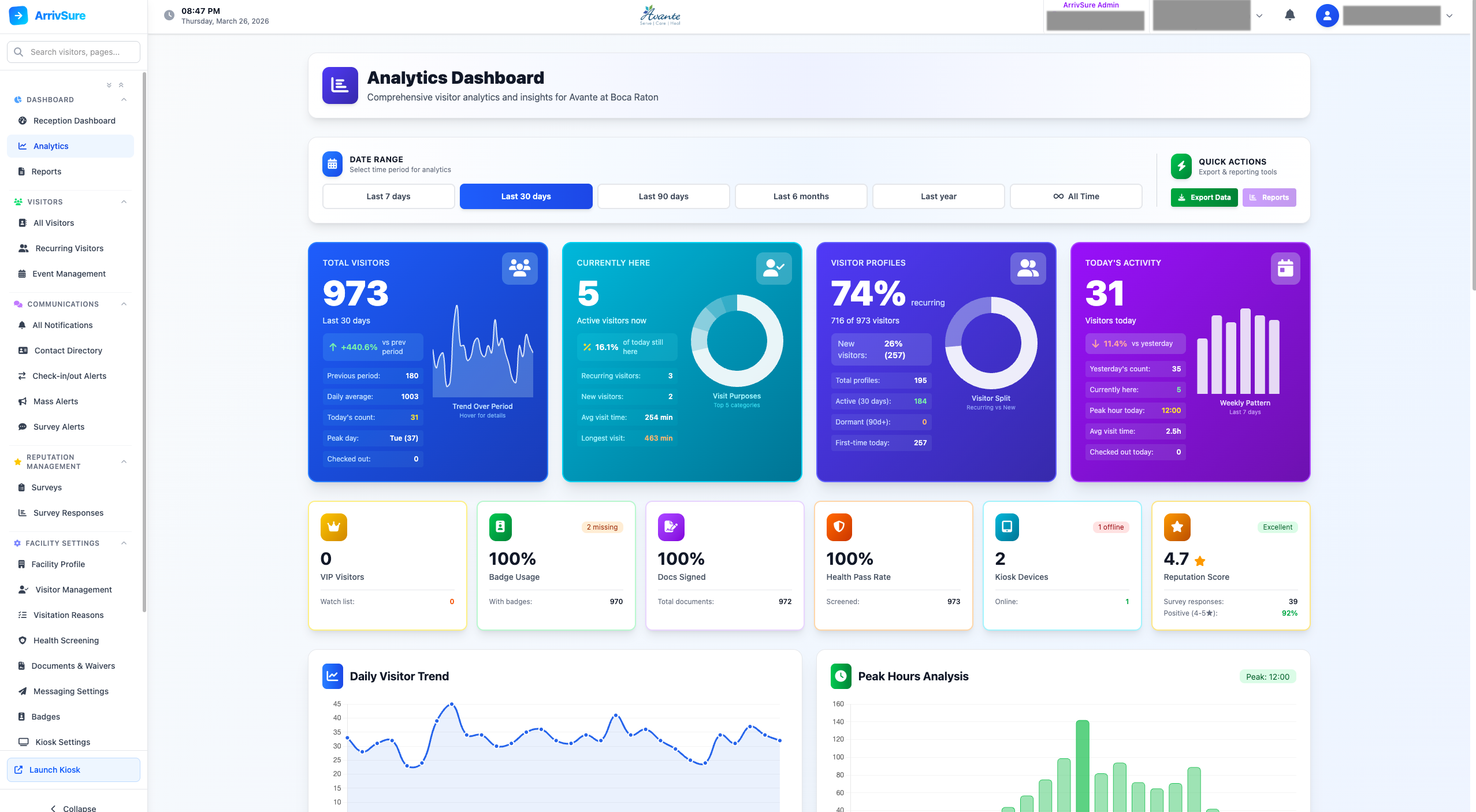Click the Peak Hours Analysis clock icon
The image size is (1476, 812).
[841, 676]
